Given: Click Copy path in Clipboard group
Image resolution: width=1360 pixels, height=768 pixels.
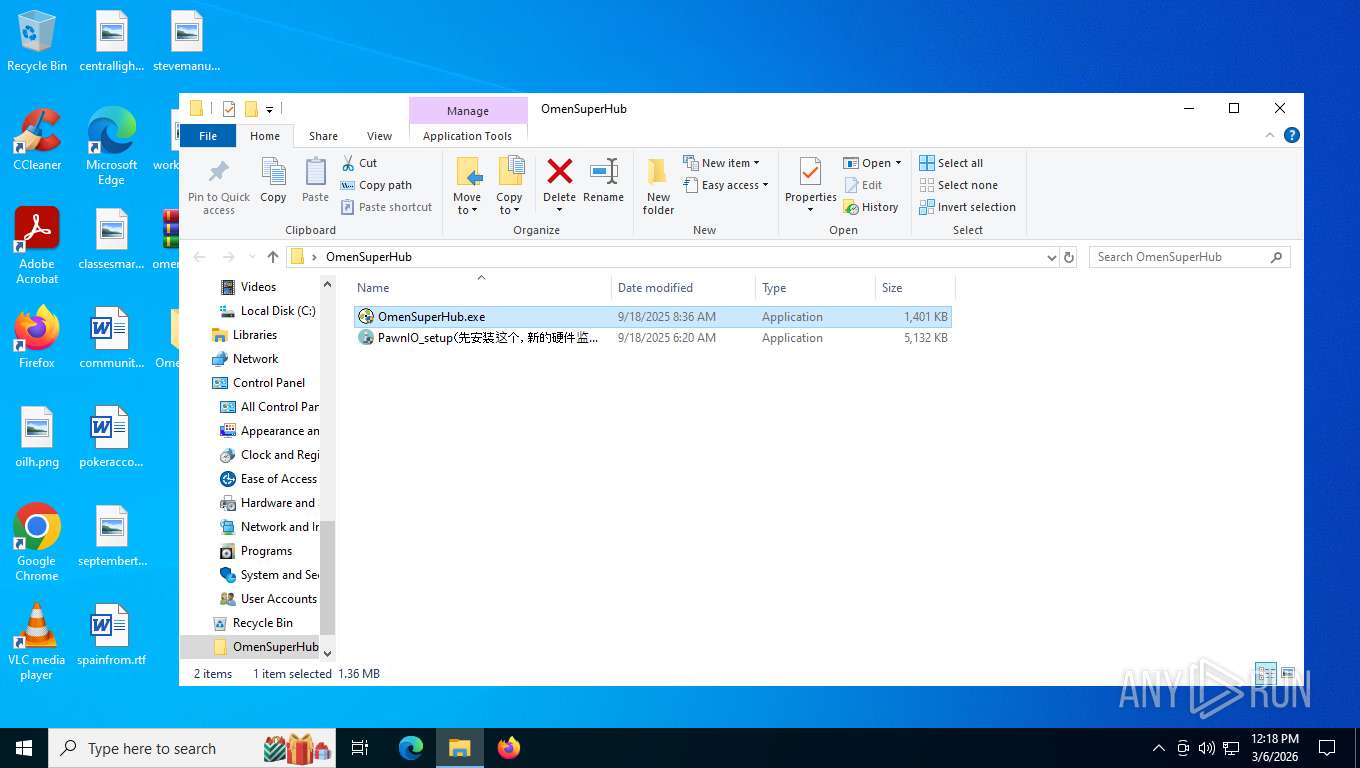Looking at the screenshot, I should [376, 185].
